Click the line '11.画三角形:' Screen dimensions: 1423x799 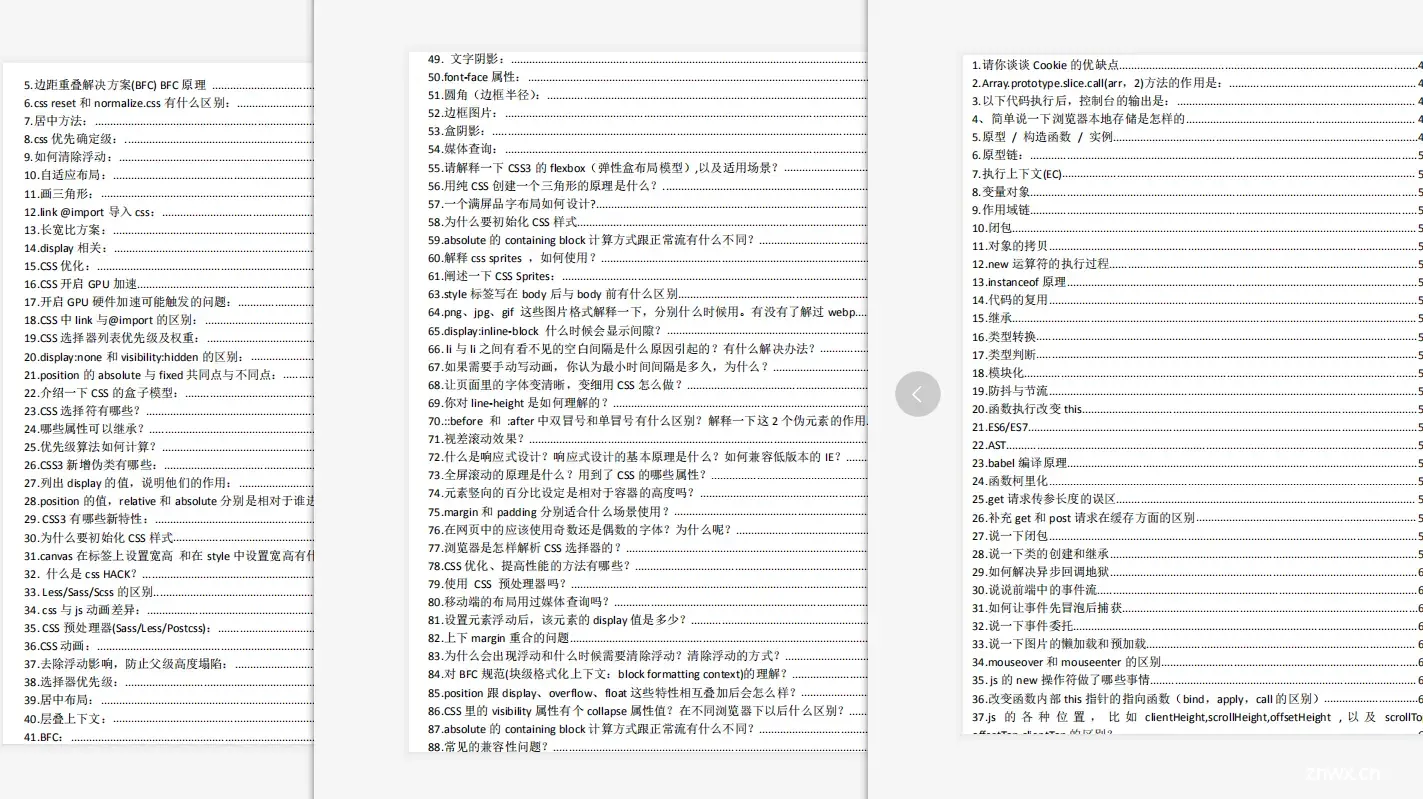click(168, 193)
